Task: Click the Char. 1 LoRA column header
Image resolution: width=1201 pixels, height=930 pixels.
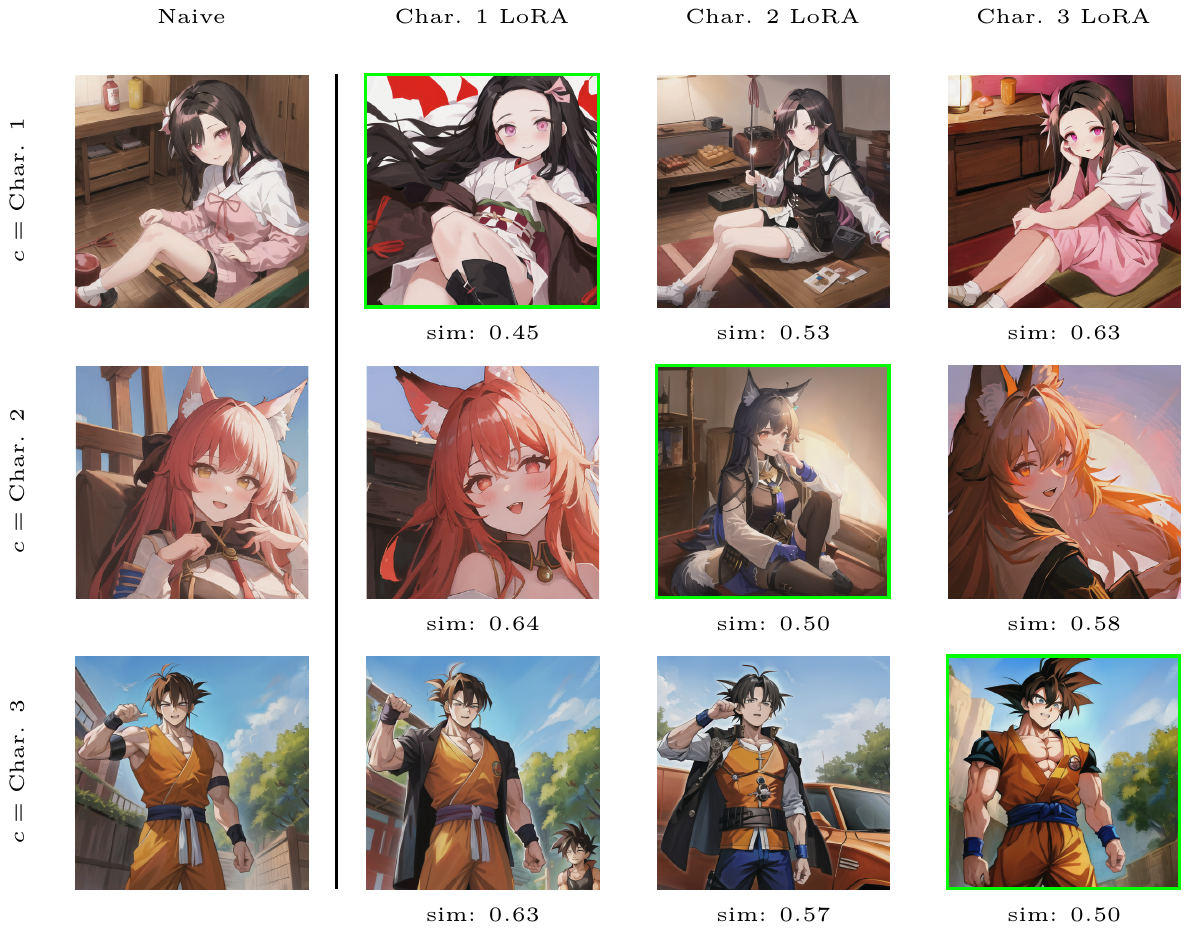Action: click(482, 17)
